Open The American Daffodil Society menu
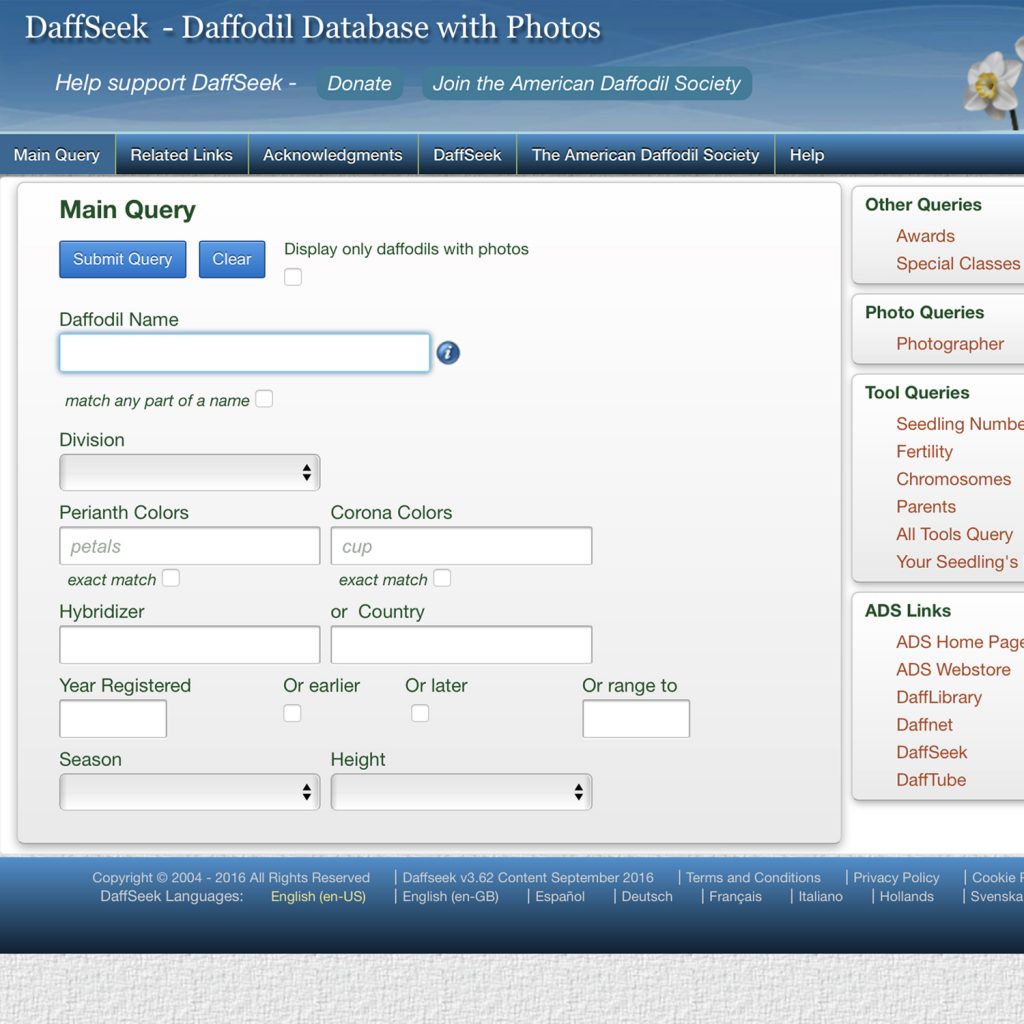 click(645, 155)
